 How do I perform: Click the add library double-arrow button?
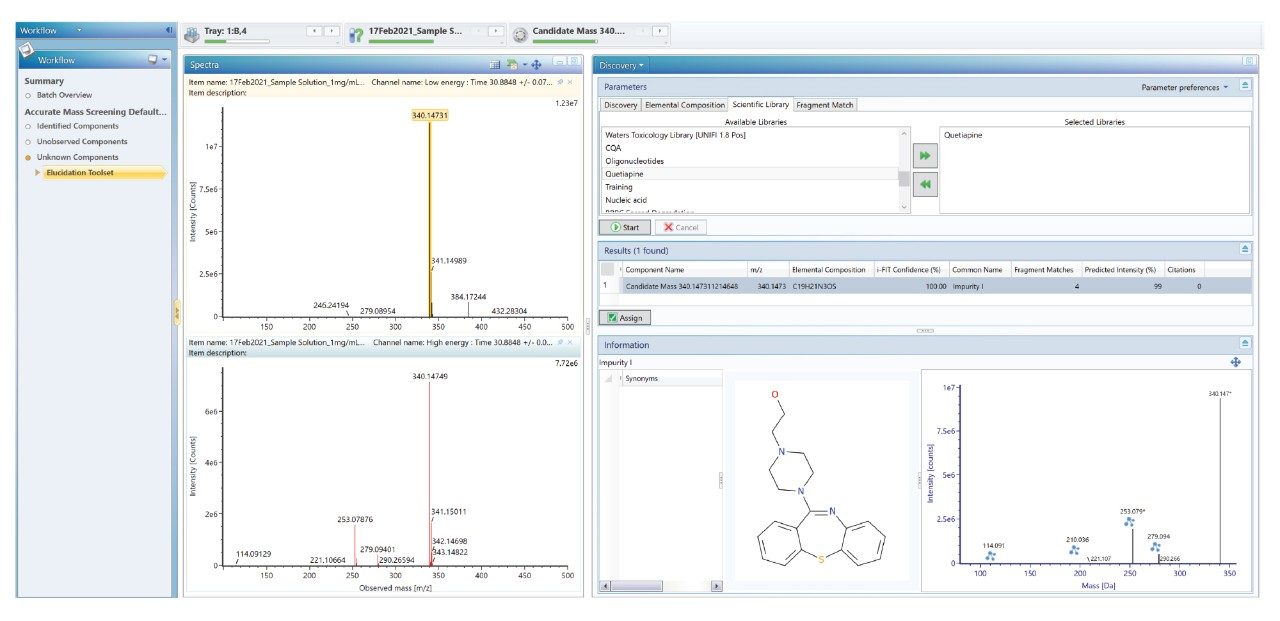click(x=925, y=158)
